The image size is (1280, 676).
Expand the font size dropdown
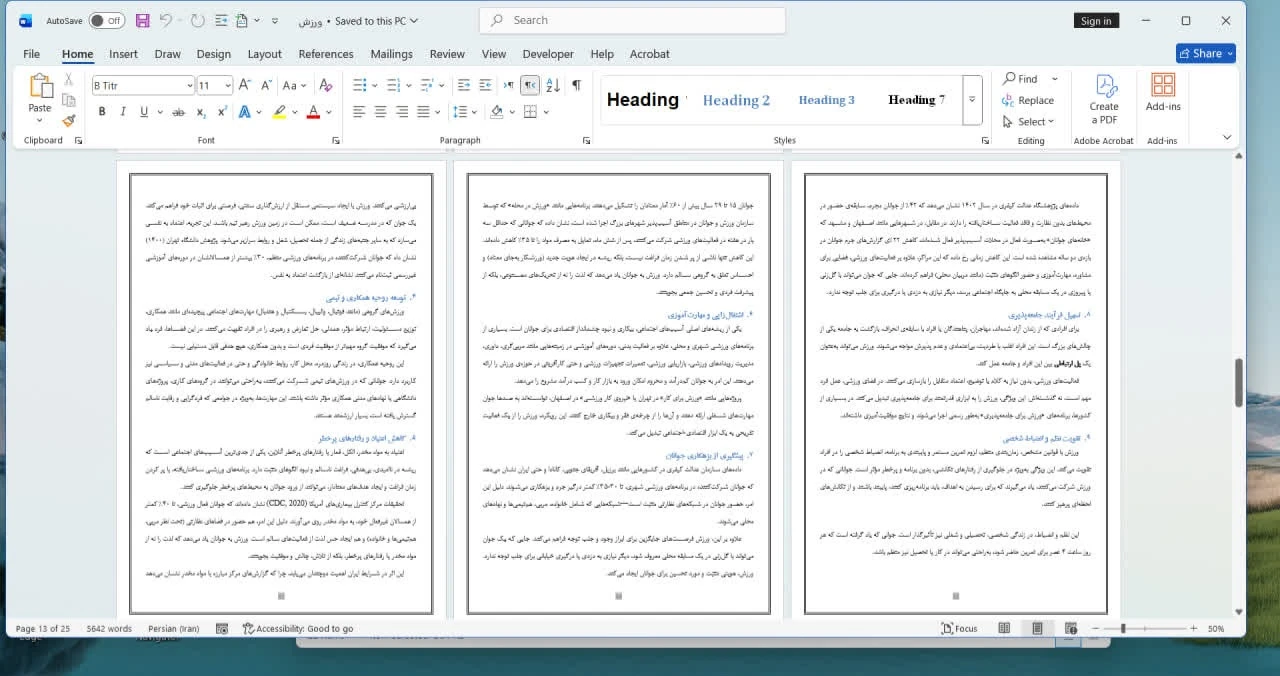pyautogui.click(x=228, y=86)
